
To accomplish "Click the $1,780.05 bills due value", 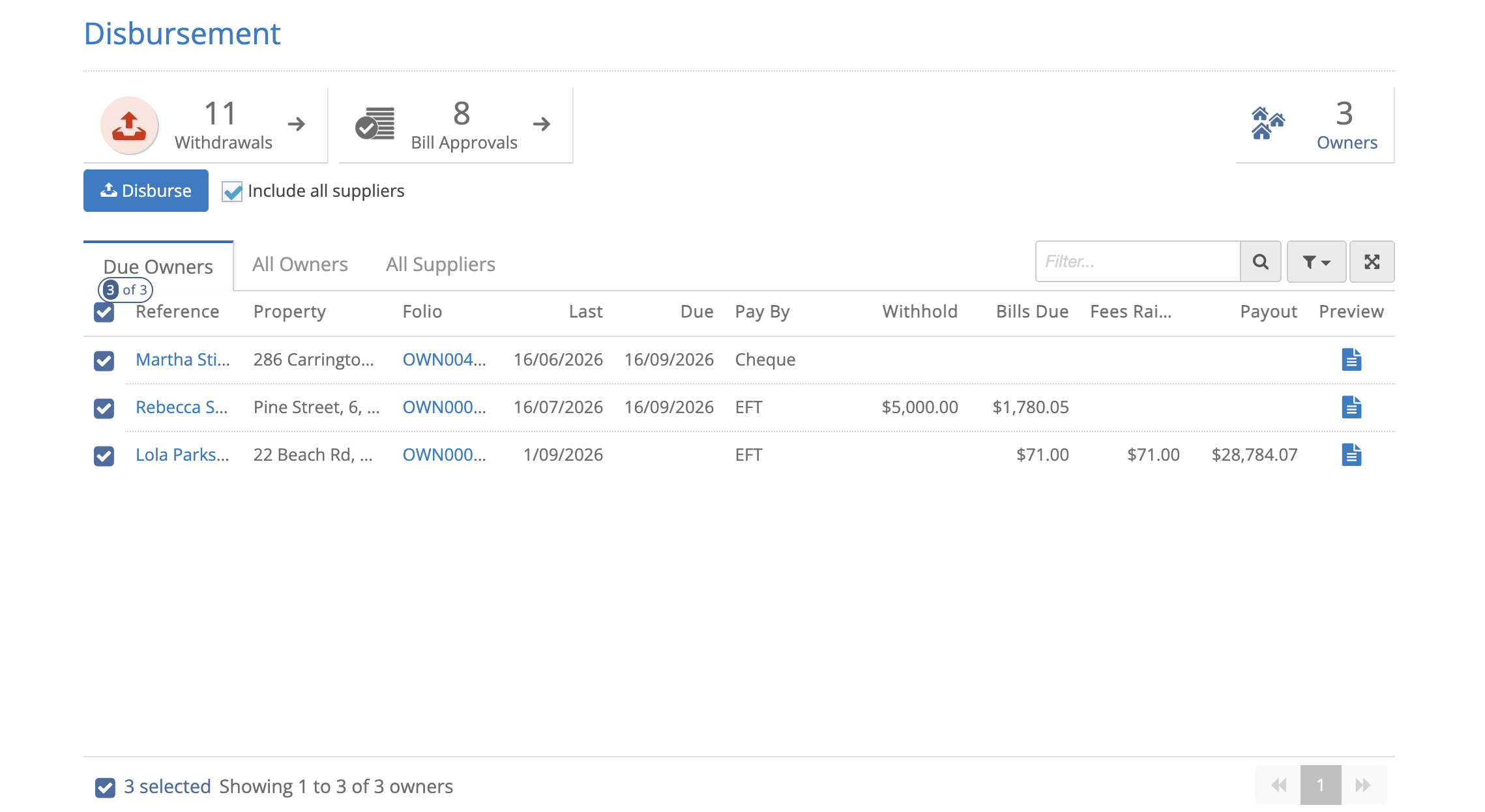I will pyautogui.click(x=1031, y=407).
